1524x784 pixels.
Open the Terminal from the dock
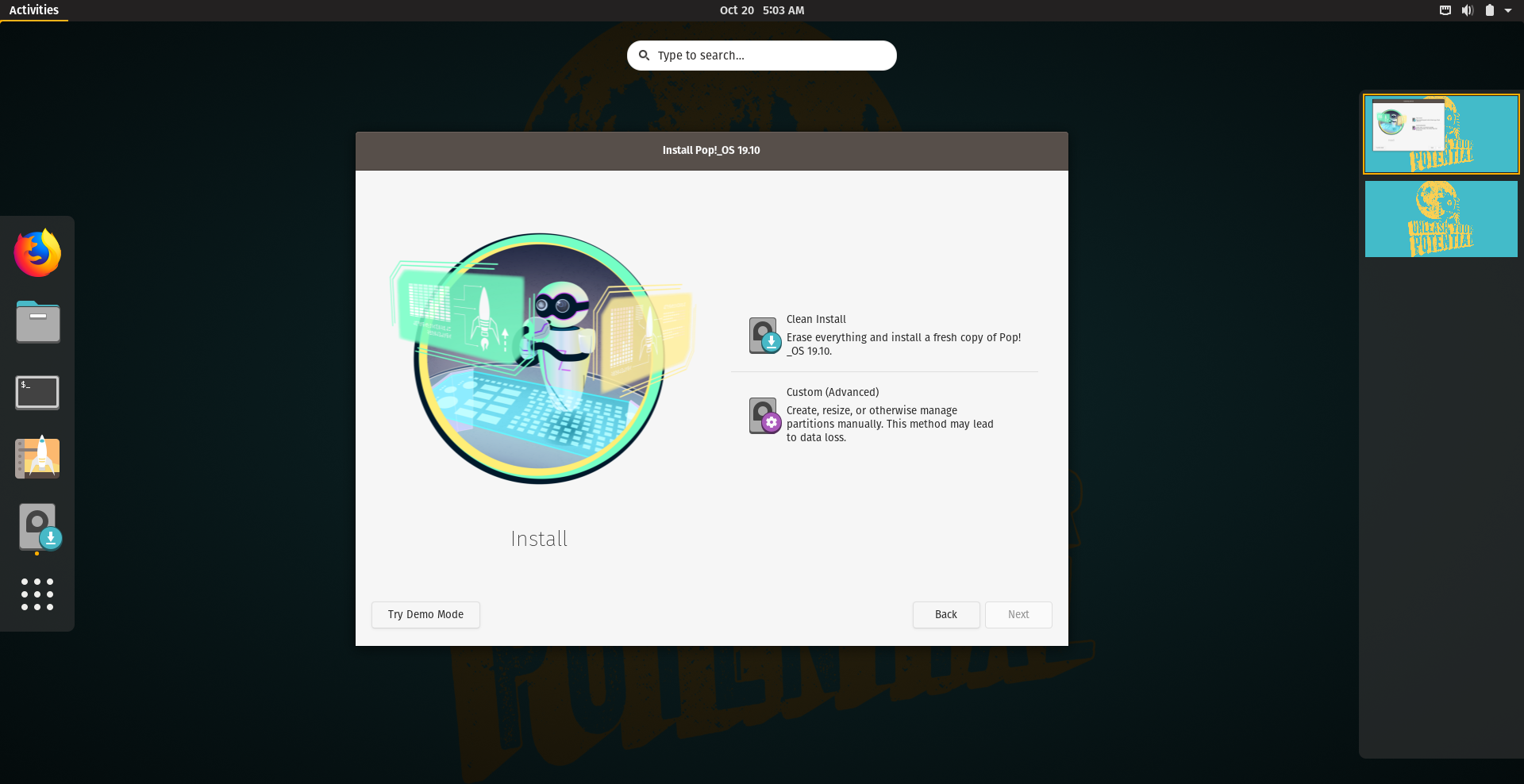point(37,392)
